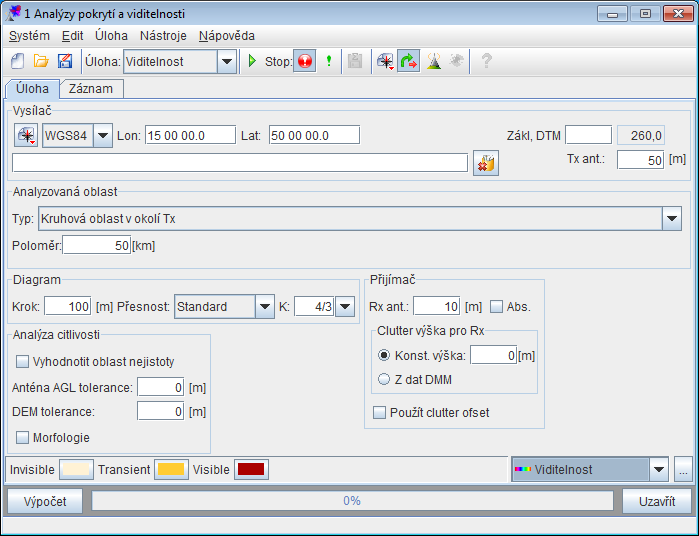The height and width of the screenshot is (536, 699).
Task: Start the calculation with the green play icon
Action: (x=252, y=61)
